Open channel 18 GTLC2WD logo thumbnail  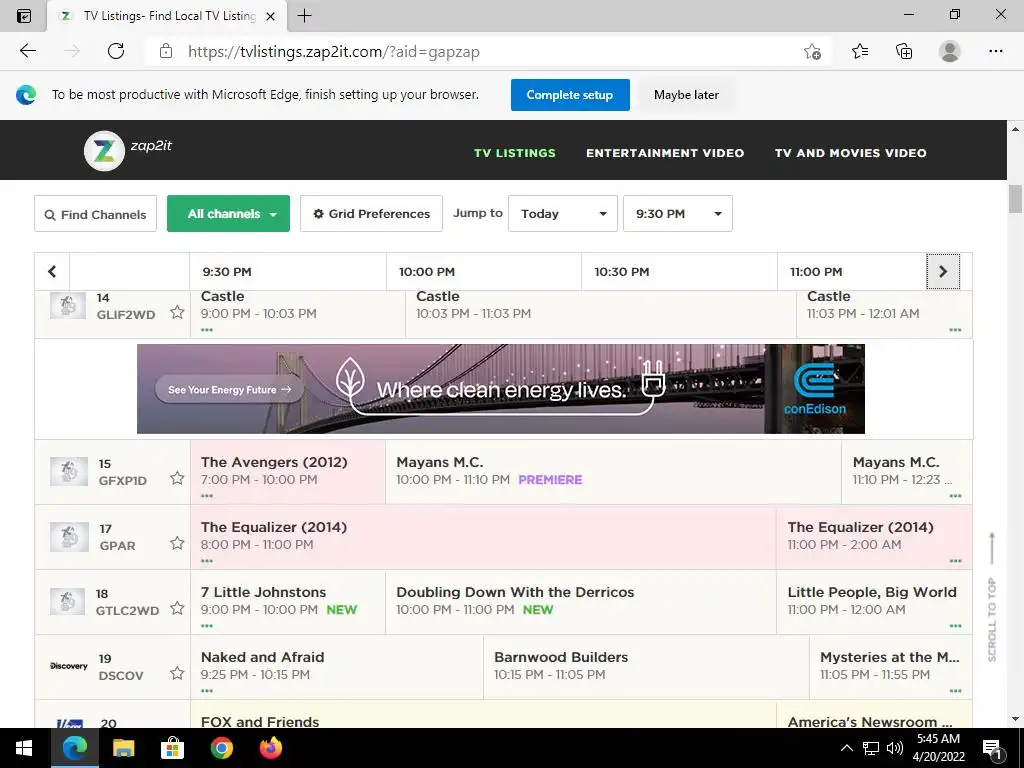[x=68, y=601]
